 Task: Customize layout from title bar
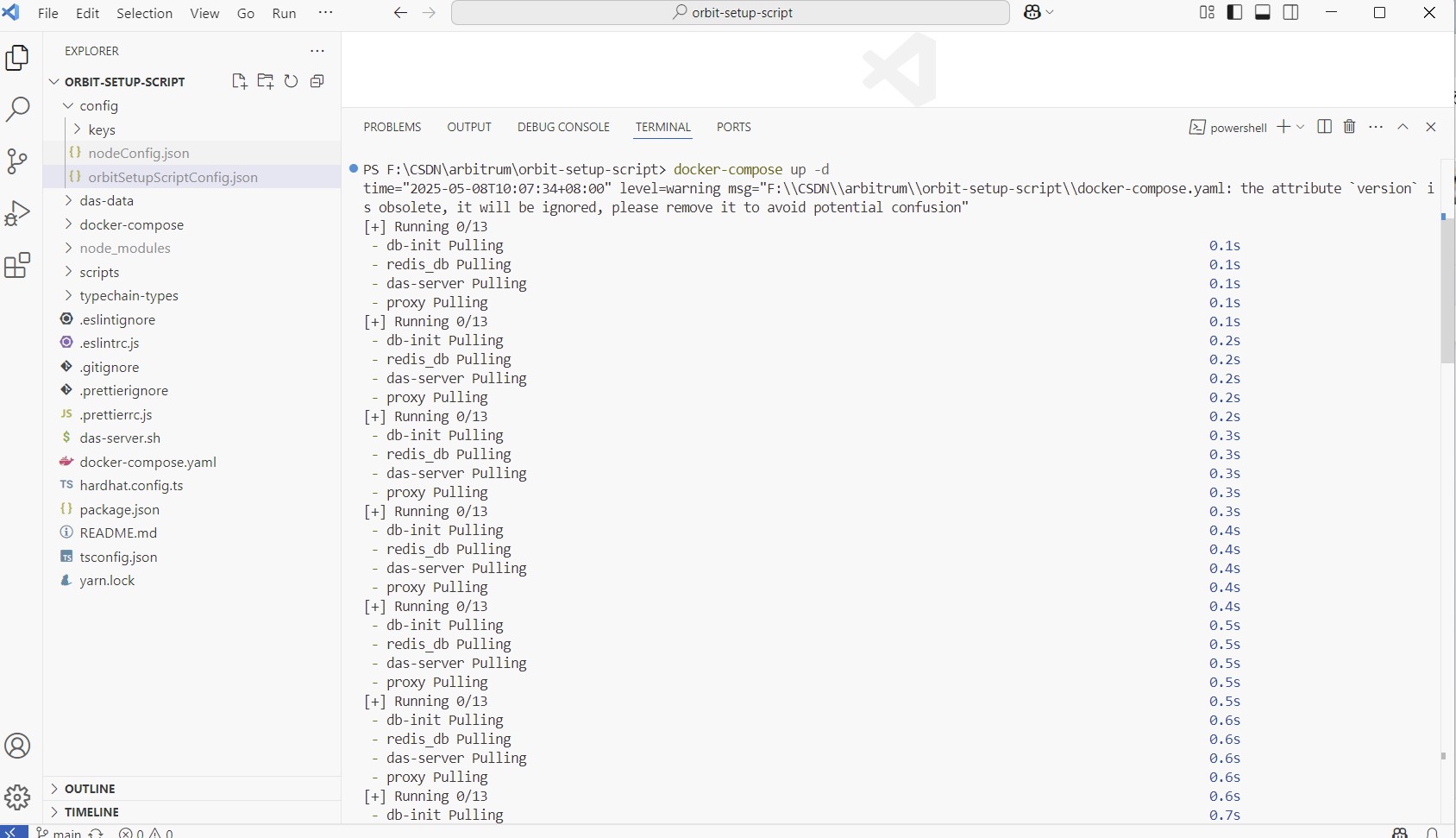pos(1207,12)
